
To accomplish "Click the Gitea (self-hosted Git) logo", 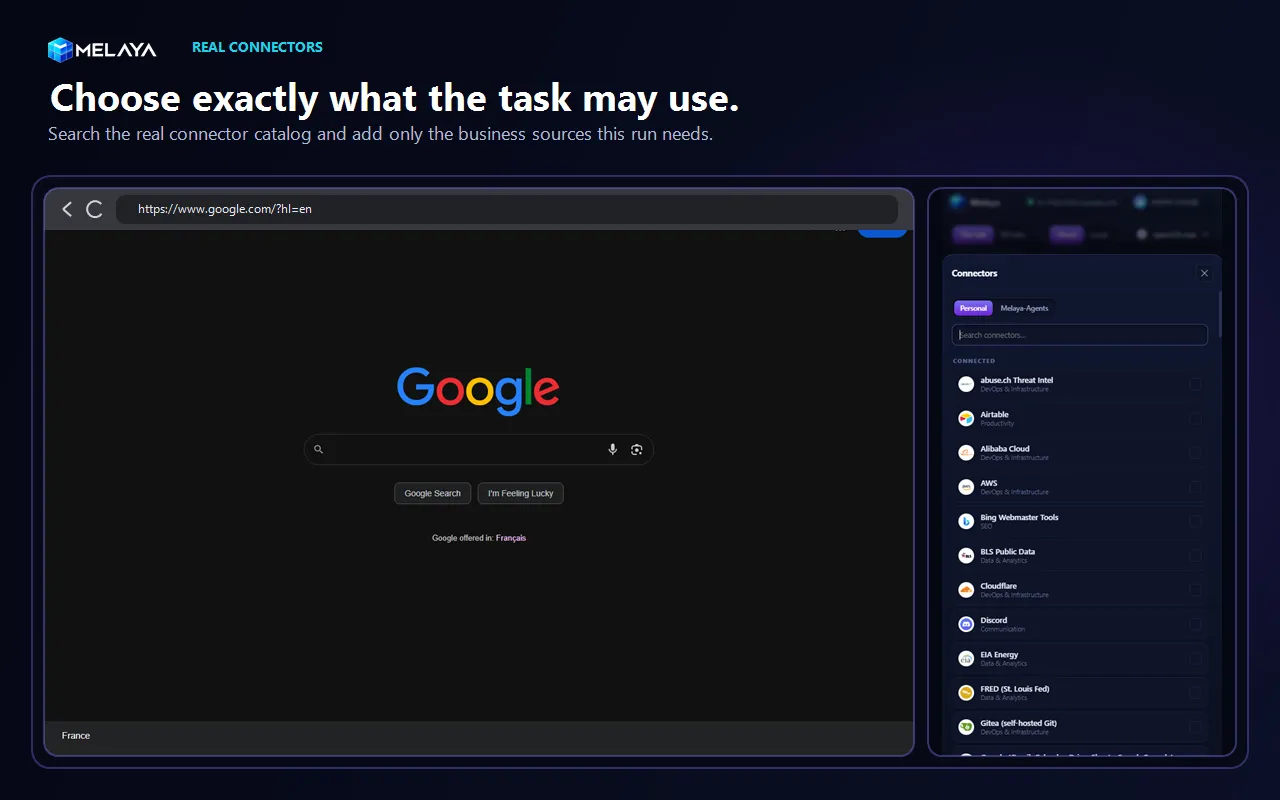I will [966, 727].
